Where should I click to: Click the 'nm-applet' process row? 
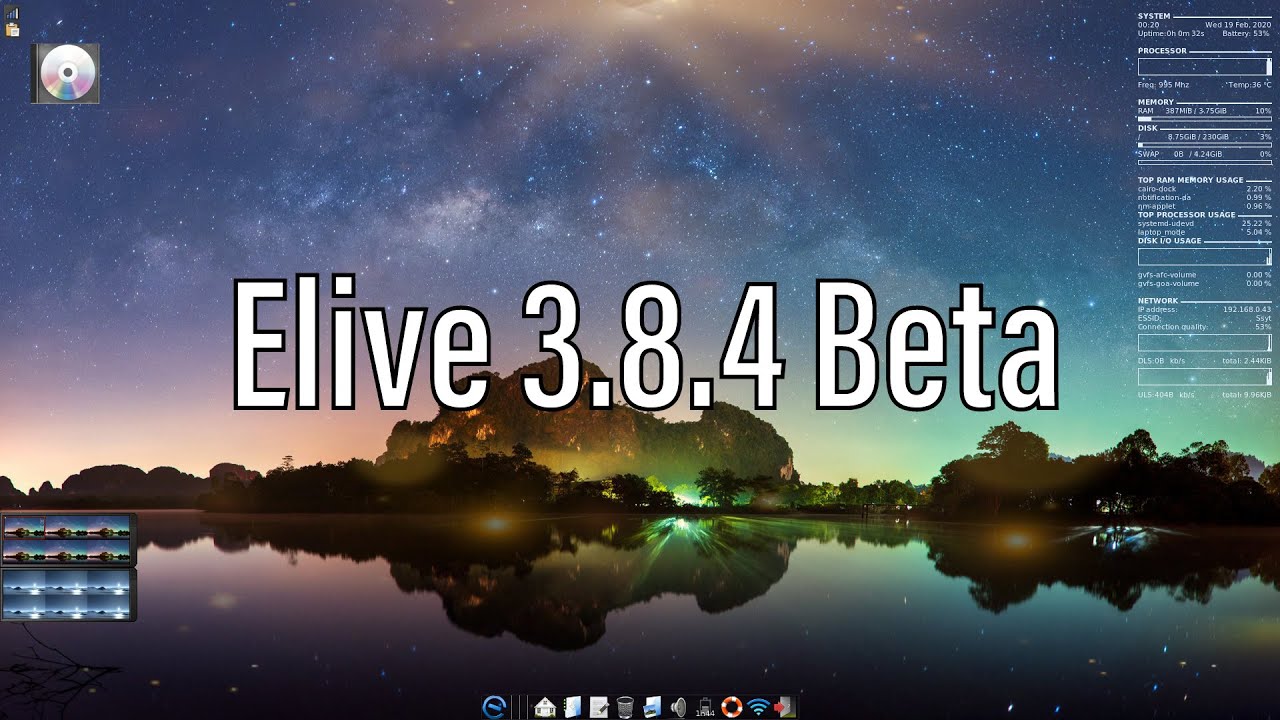[1205, 206]
